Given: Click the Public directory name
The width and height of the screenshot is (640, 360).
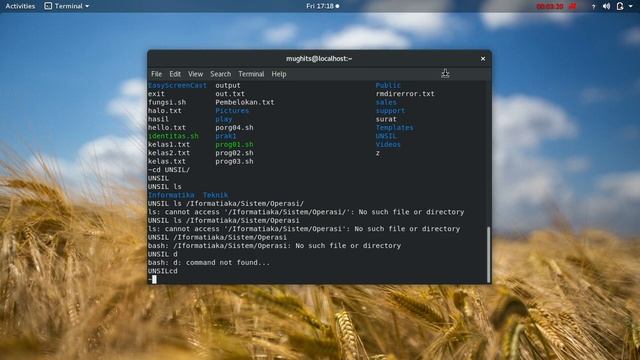Looking at the screenshot, I should (388, 85).
